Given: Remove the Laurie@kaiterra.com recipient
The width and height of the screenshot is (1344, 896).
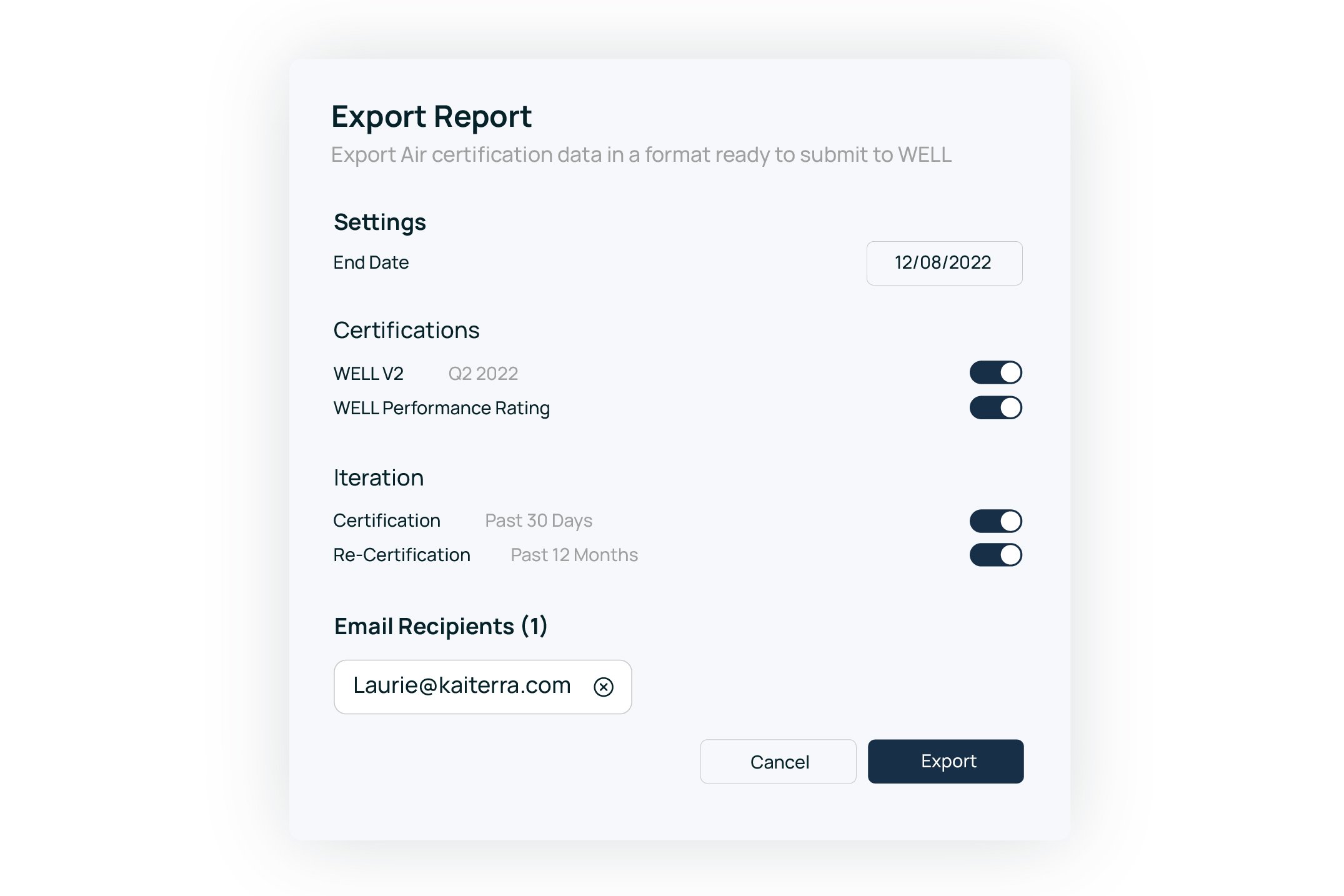Looking at the screenshot, I should pos(603,687).
